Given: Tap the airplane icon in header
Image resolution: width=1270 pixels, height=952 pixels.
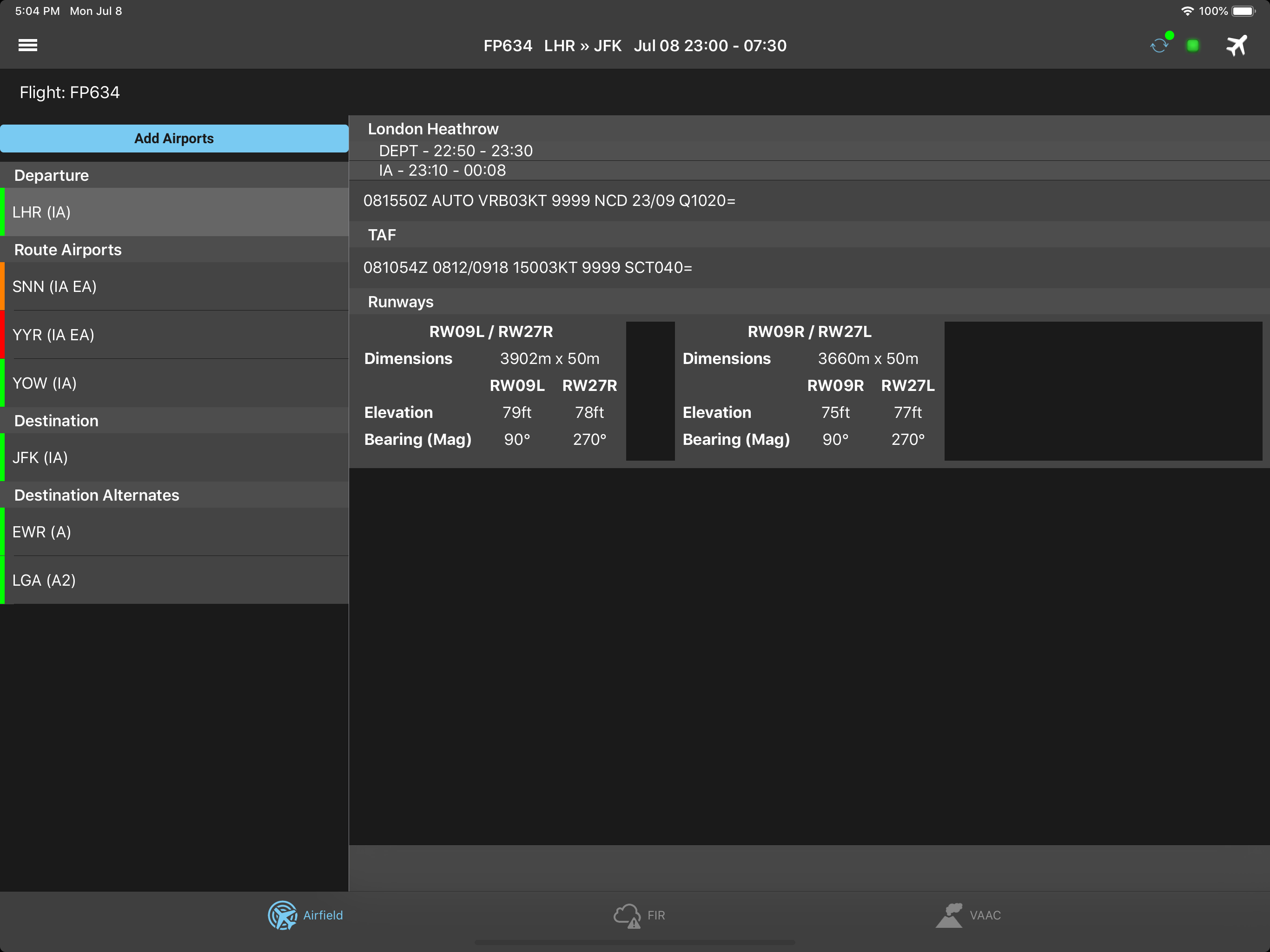Looking at the screenshot, I should coord(1236,46).
